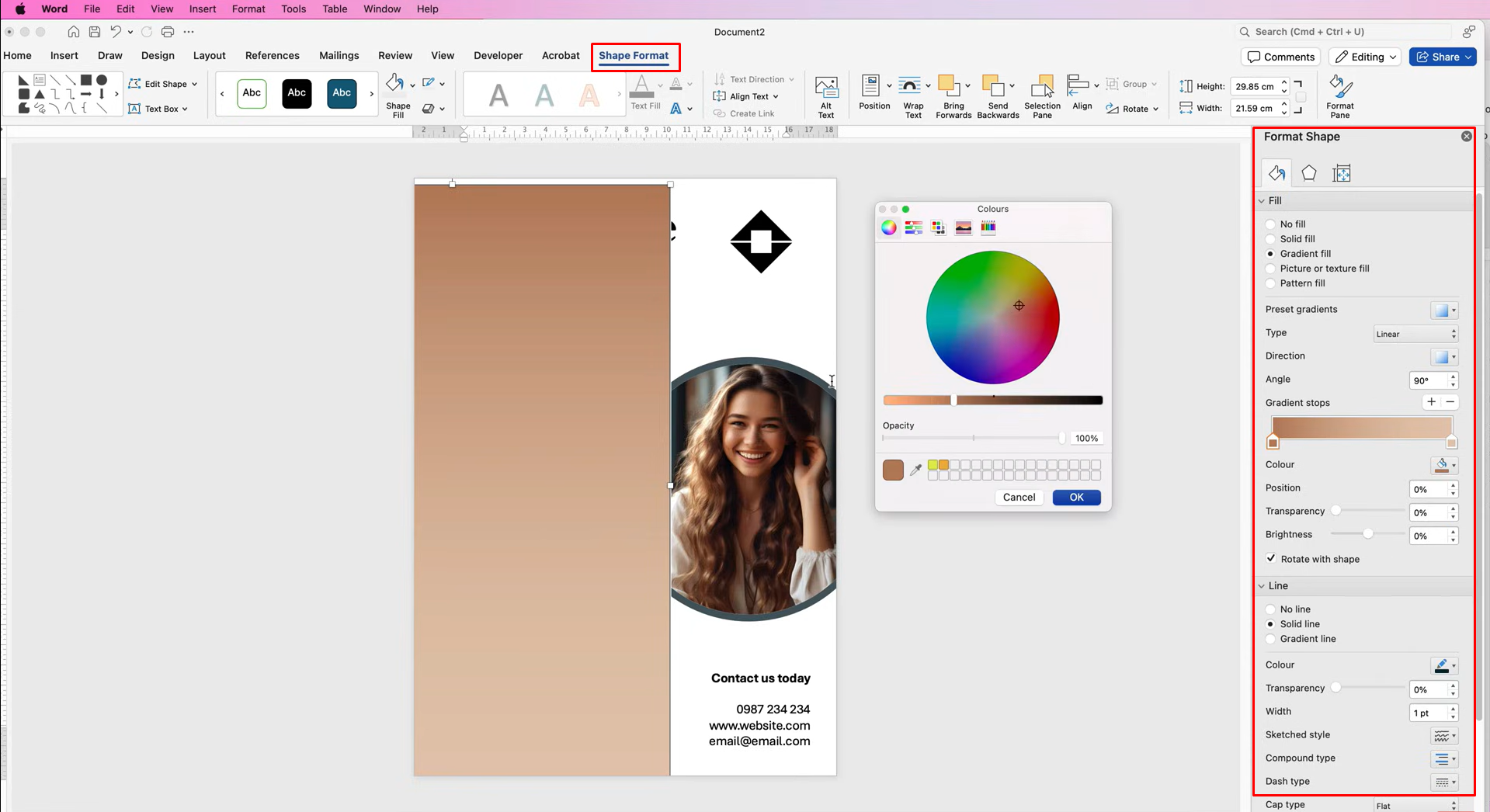Image resolution: width=1490 pixels, height=812 pixels.
Task: Cancel the Colours dialog
Action: 1018,497
